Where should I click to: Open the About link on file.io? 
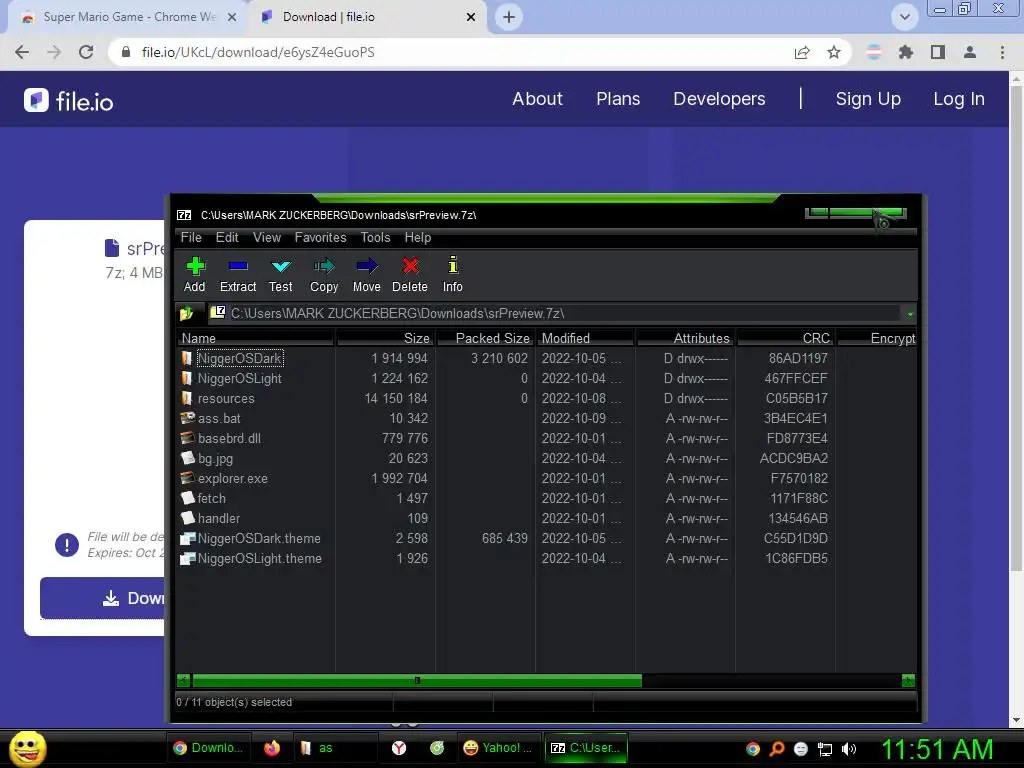537,99
